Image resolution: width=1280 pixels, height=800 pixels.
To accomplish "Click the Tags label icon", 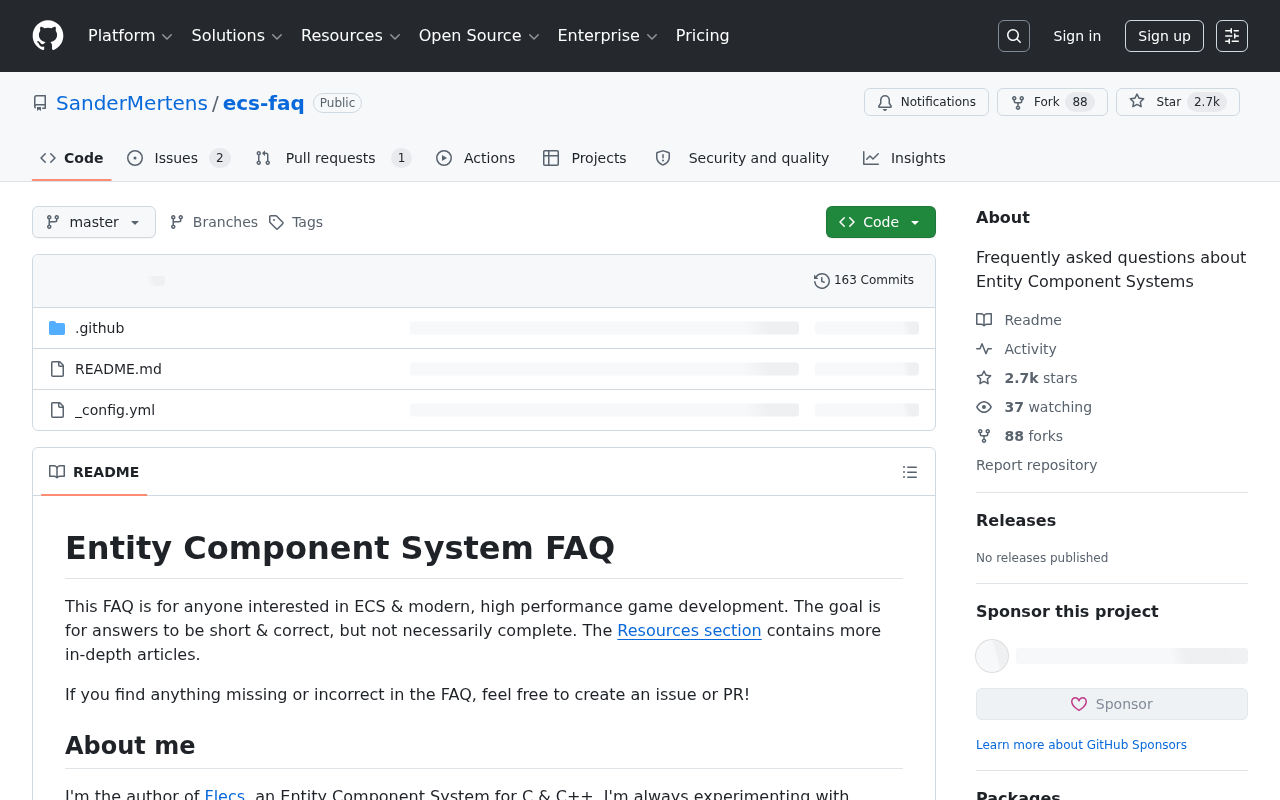I will (276, 222).
